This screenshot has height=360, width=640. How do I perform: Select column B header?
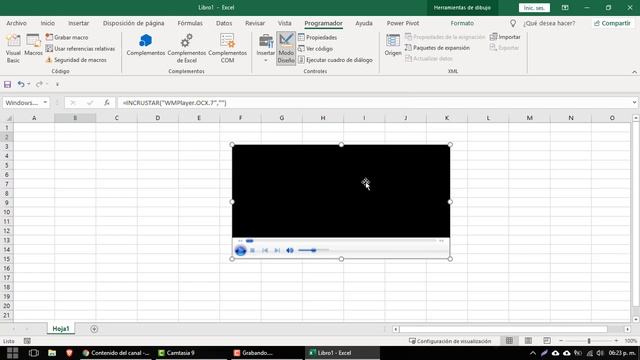click(75, 118)
